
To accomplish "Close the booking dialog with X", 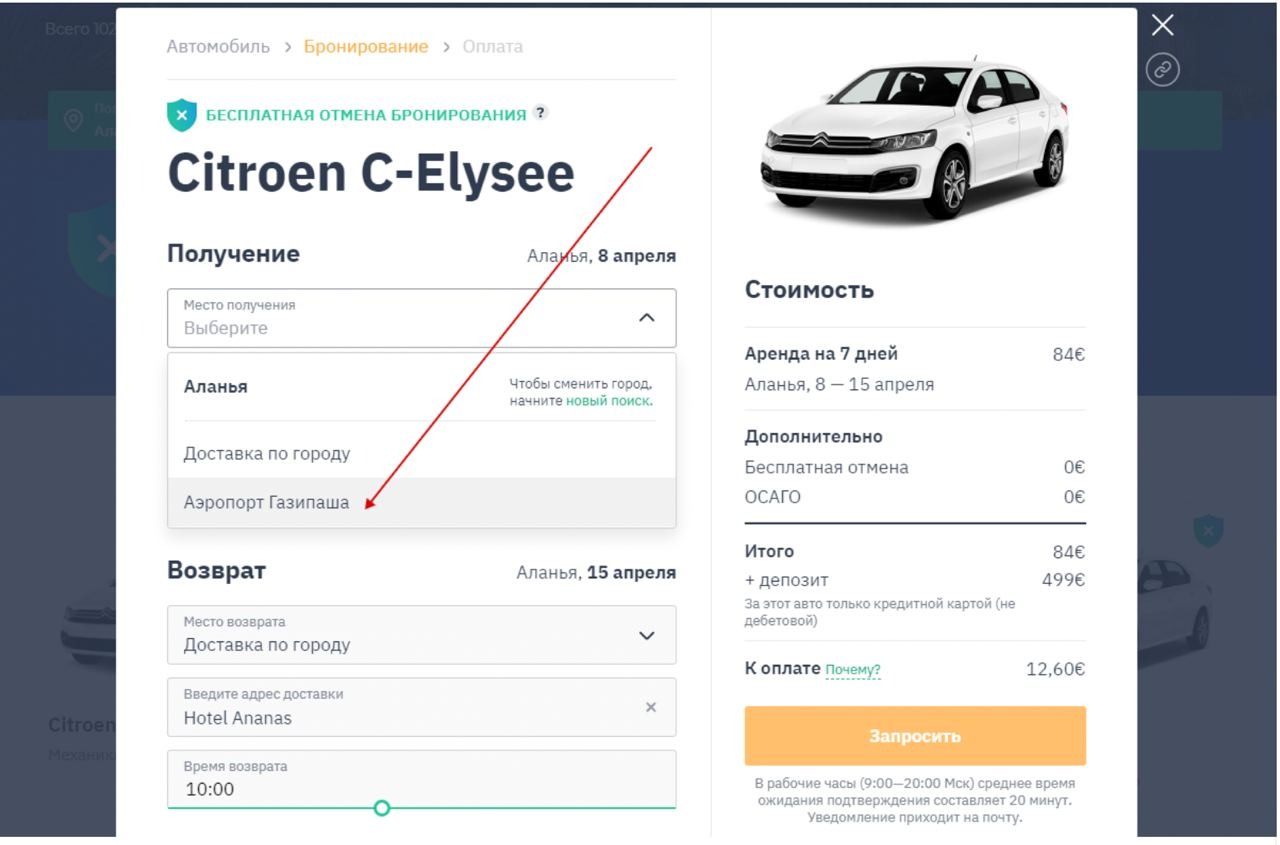I will [x=1162, y=26].
